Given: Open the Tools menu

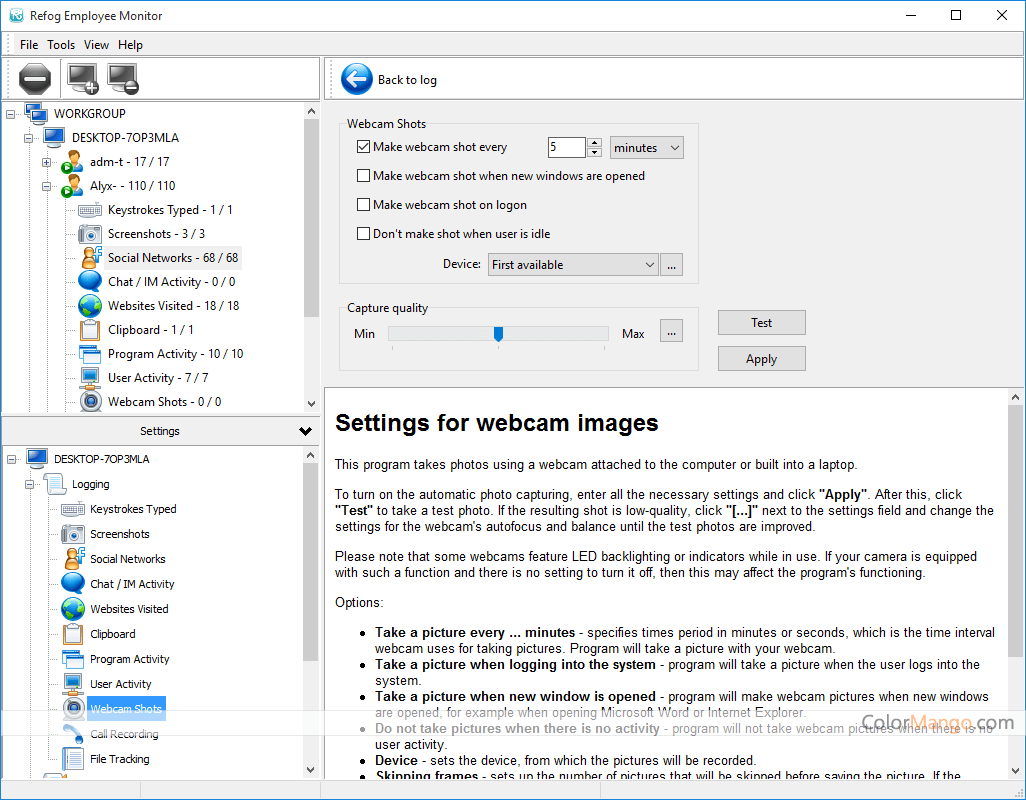Looking at the screenshot, I should [x=61, y=45].
